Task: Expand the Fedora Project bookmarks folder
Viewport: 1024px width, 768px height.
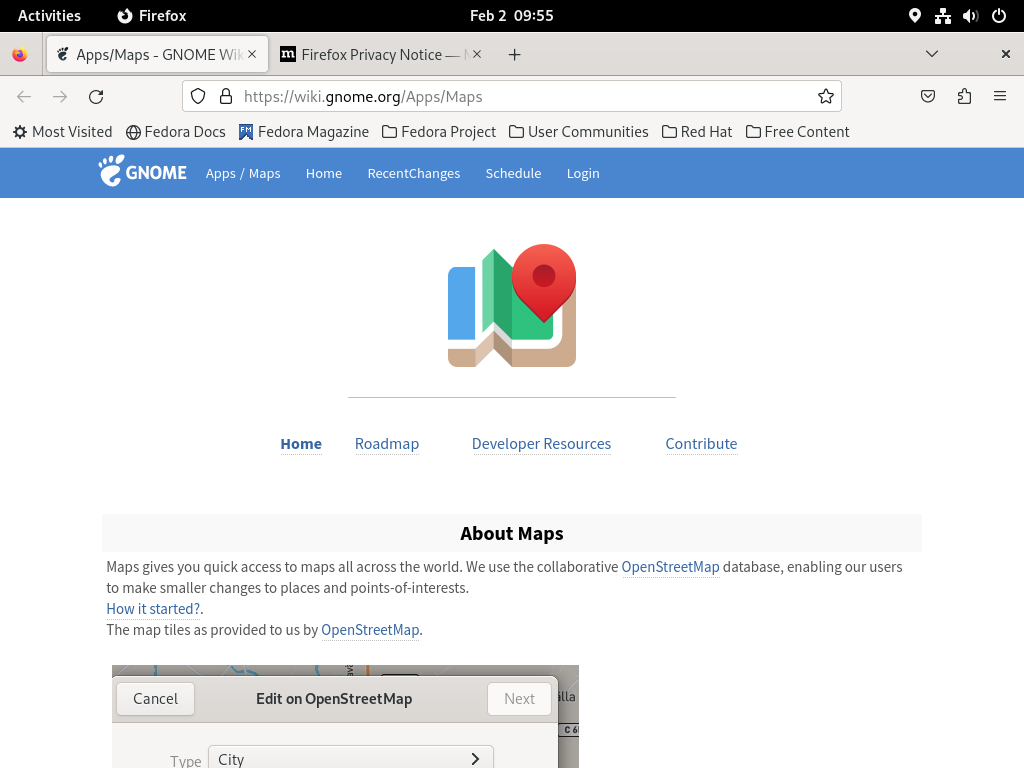Action: tap(439, 132)
